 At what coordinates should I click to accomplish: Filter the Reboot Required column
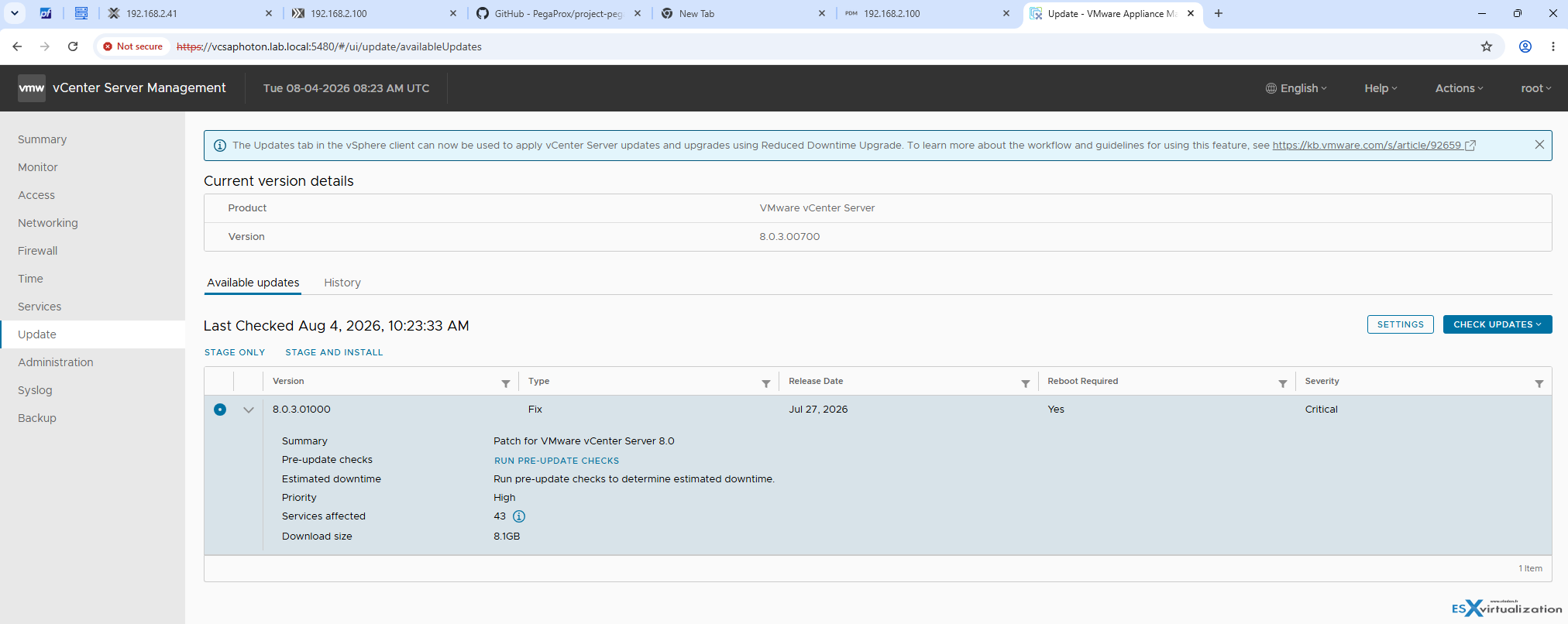coord(1283,383)
